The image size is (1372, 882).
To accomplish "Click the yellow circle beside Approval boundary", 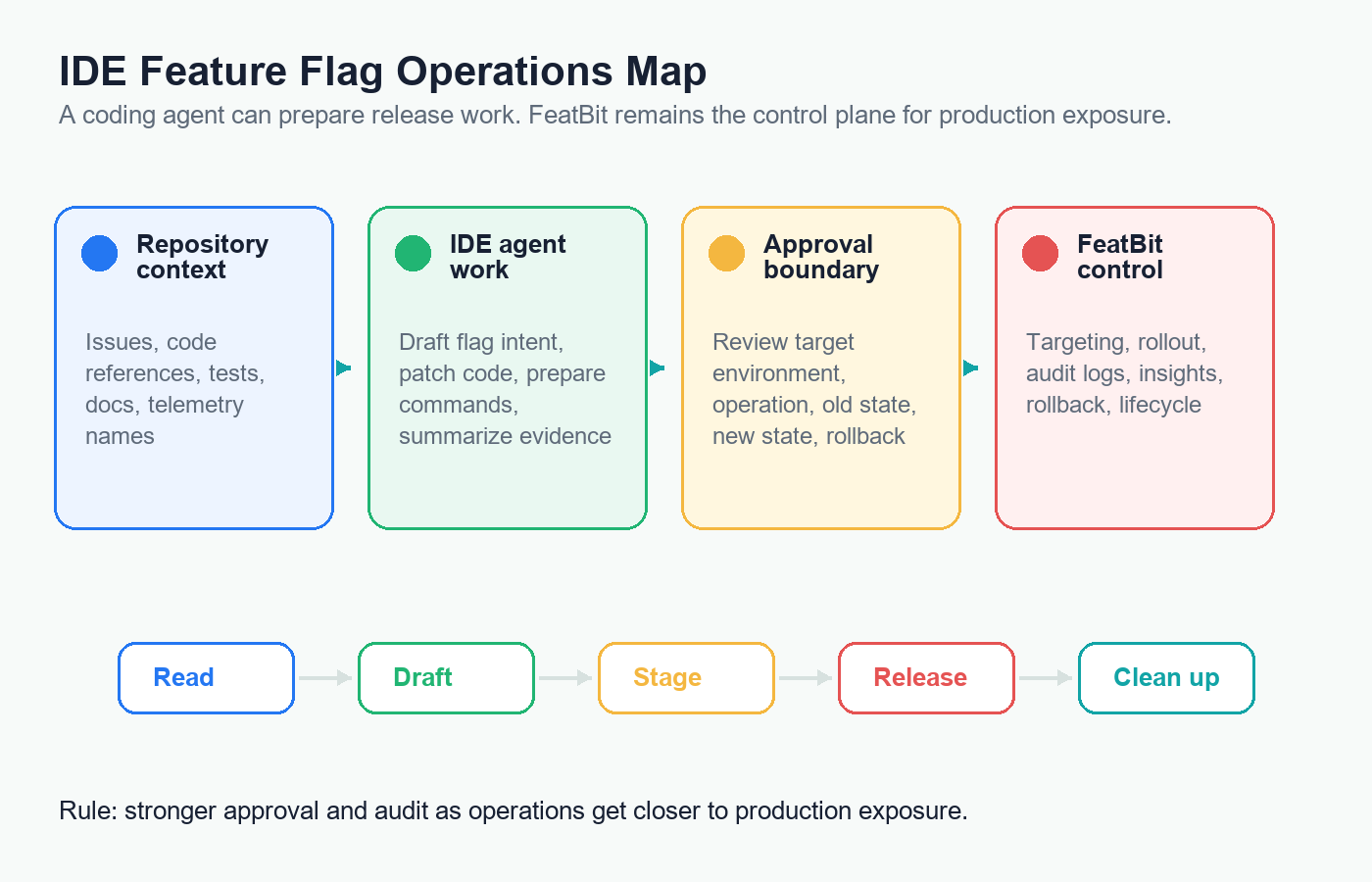I will (727, 253).
